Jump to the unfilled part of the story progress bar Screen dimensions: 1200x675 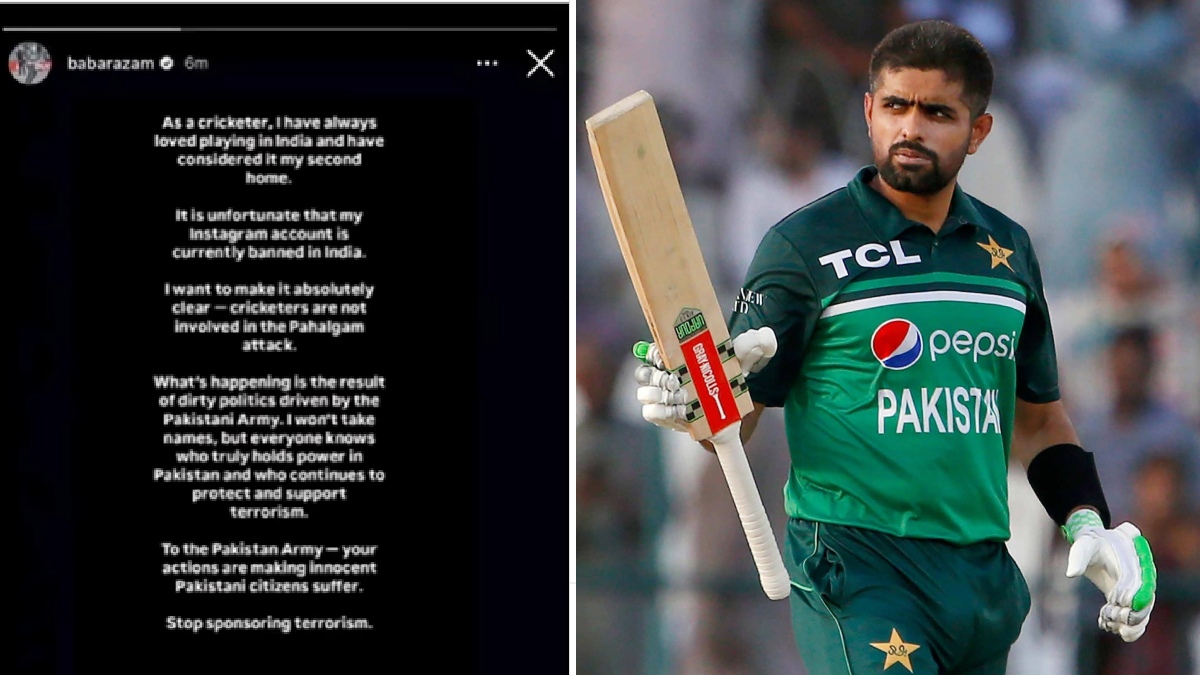(x=368, y=29)
